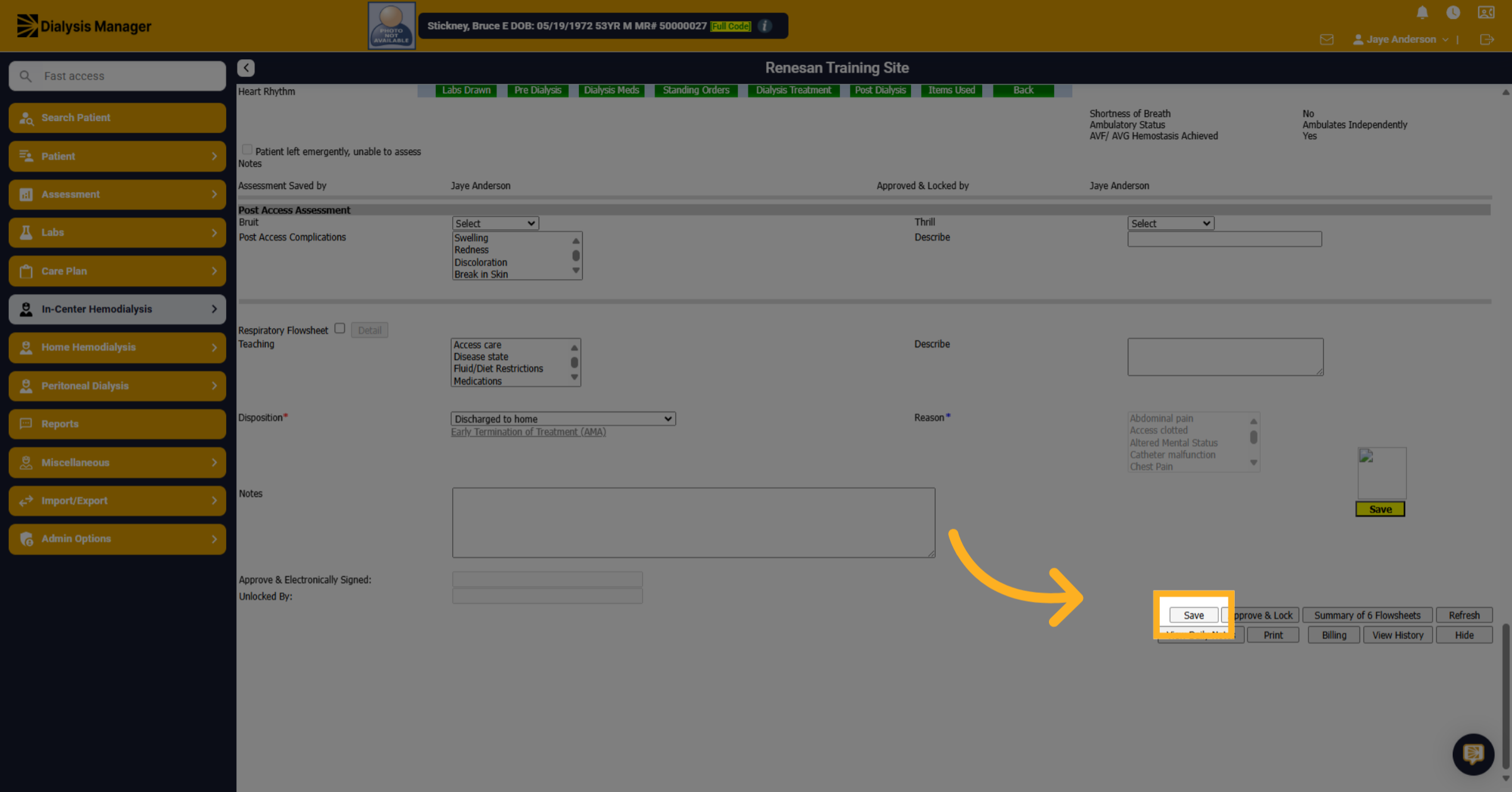Collapse the sidebar with the back arrow
Image resolution: width=1512 pixels, height=792 pixels.
pyautogui.click(x=246, y=68)
